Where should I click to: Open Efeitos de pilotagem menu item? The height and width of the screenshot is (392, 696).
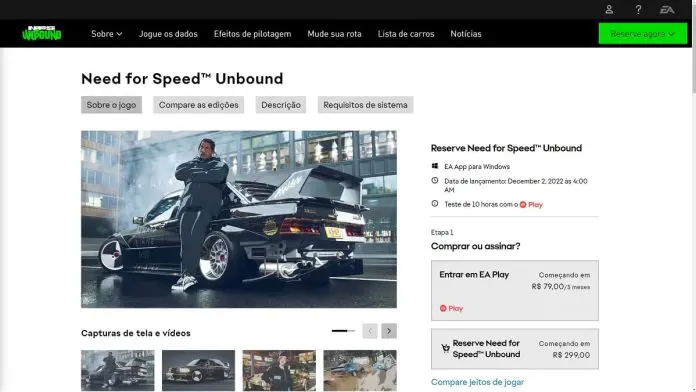pyautogui.click(x=253, y=34)
